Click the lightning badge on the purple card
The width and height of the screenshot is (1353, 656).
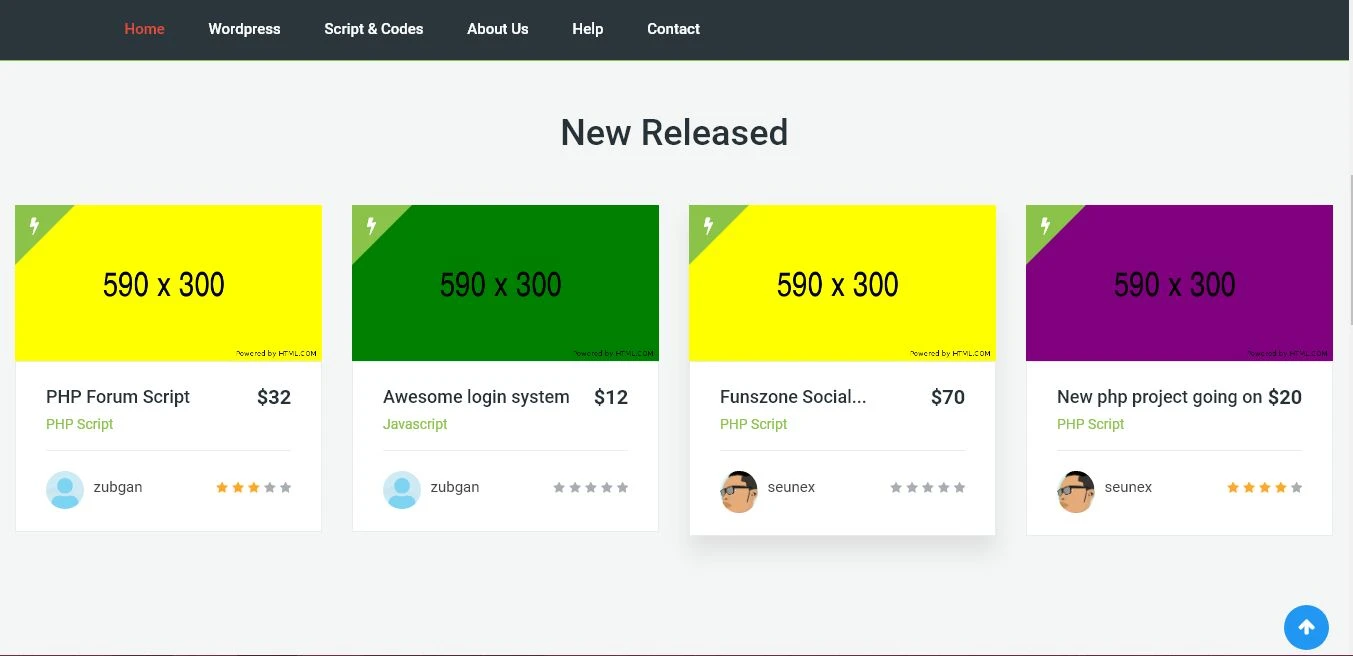tap(1045, 225)
